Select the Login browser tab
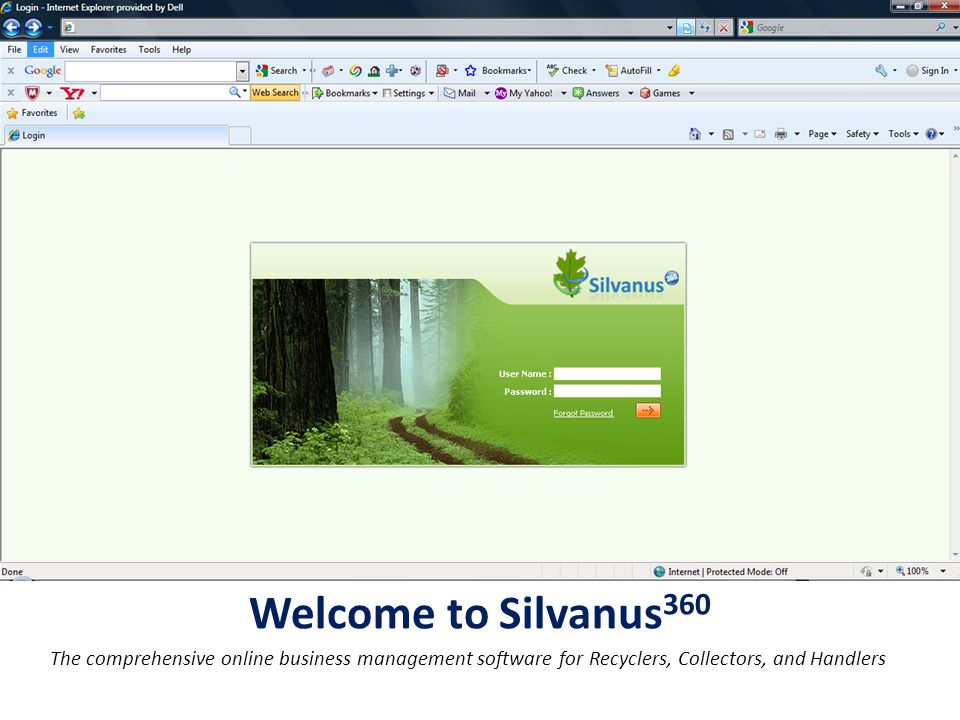This screenshot has height=720, width=960. coord(116,135)
